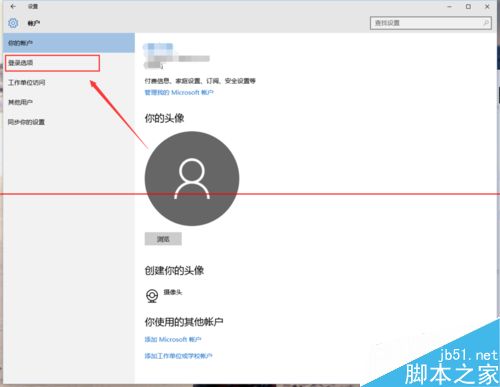This screenshot has width=500, height=387.
Task: Click the 摄像头 label
Action: tap(173, 292)
